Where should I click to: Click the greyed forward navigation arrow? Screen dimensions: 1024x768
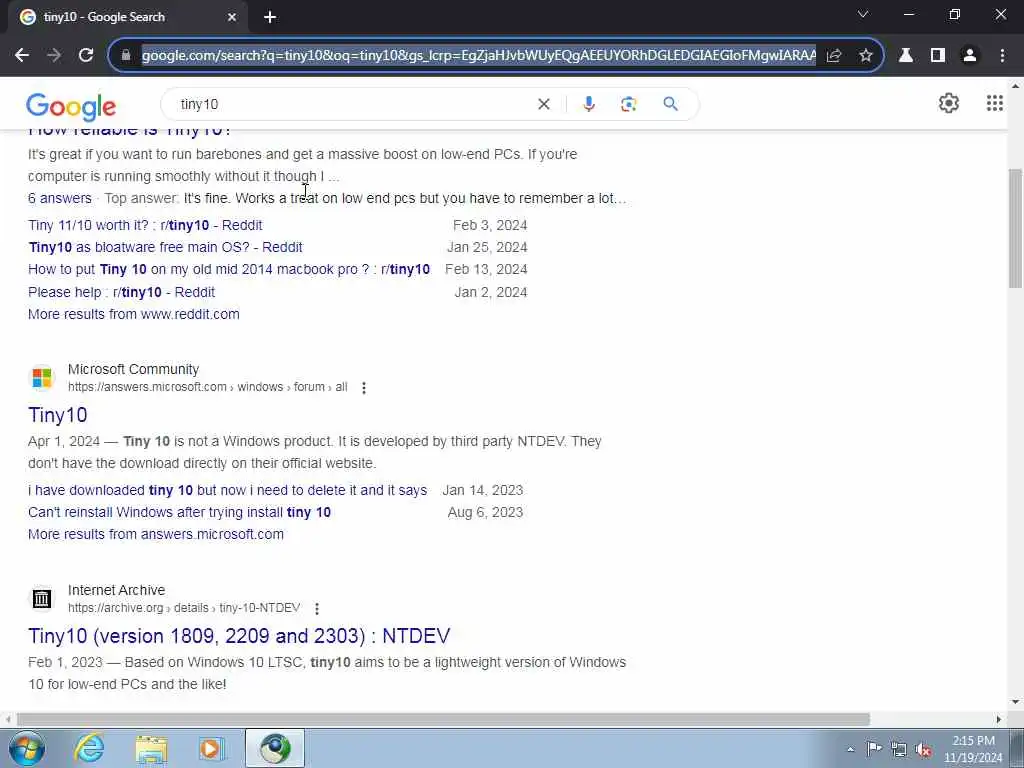point(54,56)
